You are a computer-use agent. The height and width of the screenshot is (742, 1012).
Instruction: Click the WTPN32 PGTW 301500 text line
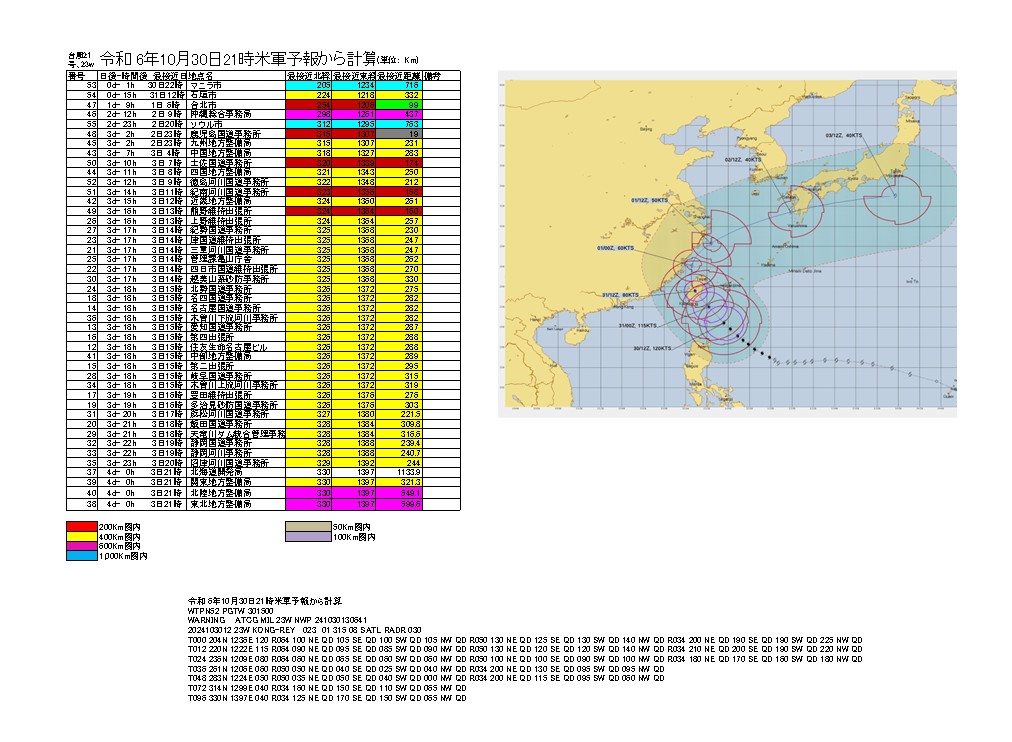[x=230, y=609]
